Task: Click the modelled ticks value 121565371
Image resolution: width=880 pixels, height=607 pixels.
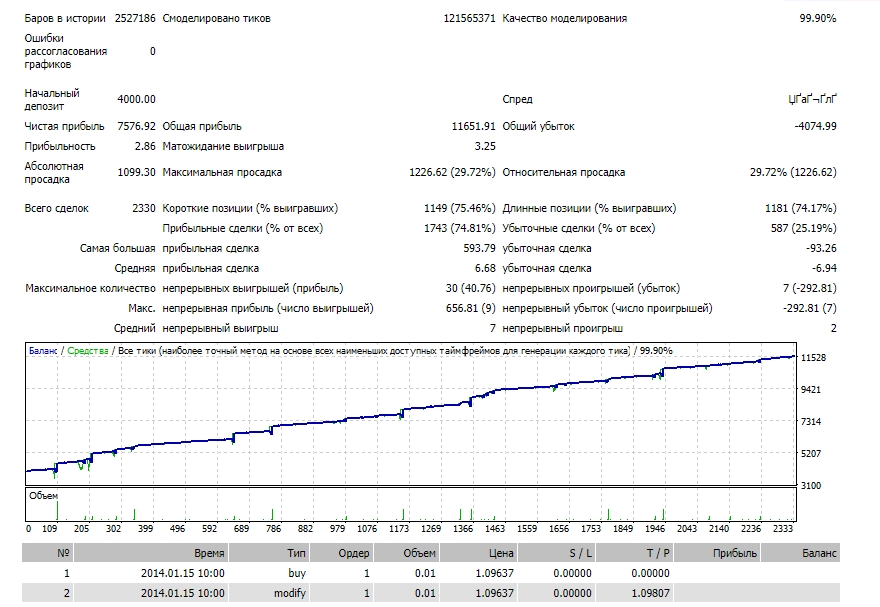Action: pyautogui.click(x=469, y=18)
